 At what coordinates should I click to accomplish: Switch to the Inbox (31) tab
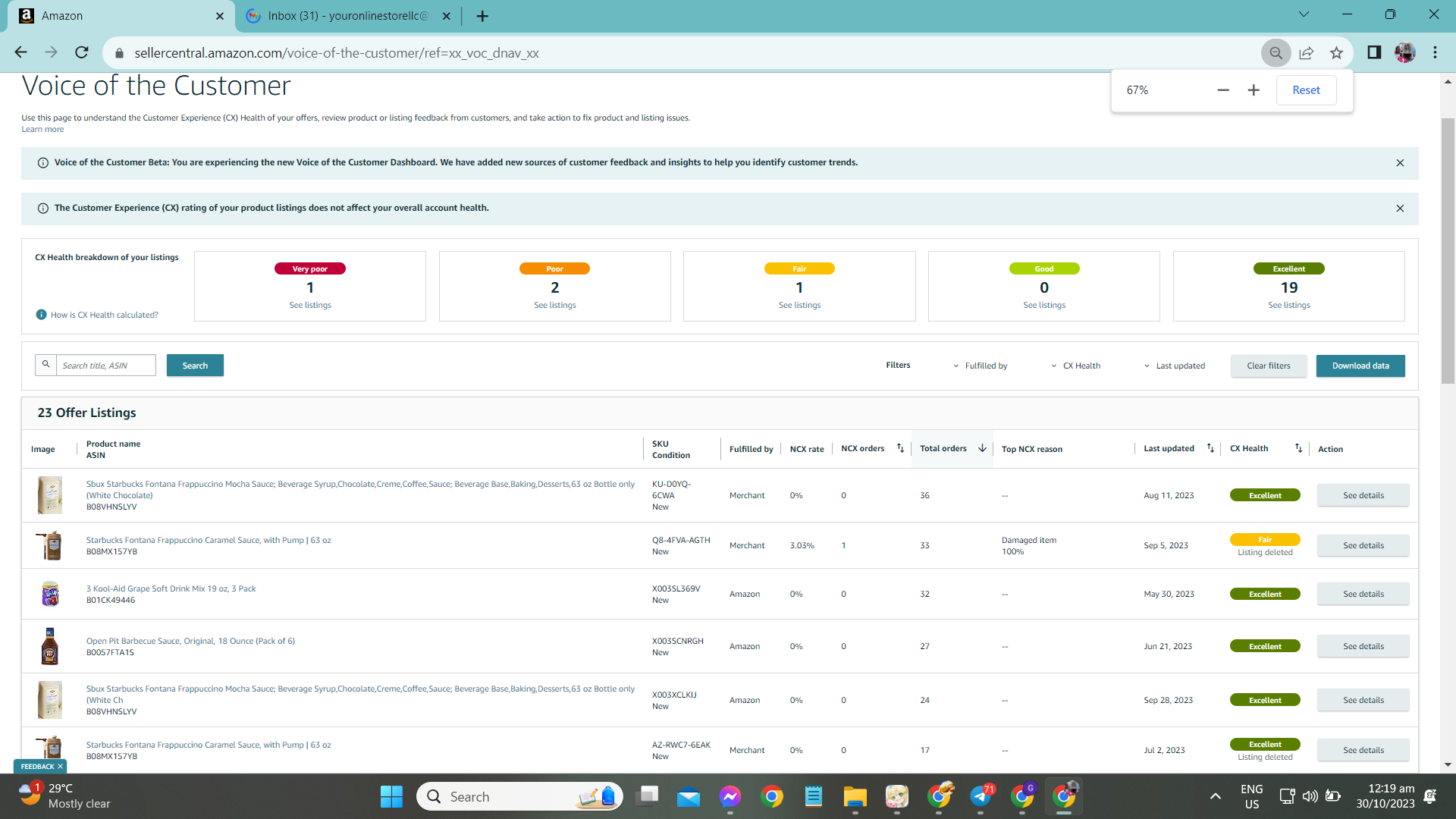pyautogui.click(x=349, y=16)
